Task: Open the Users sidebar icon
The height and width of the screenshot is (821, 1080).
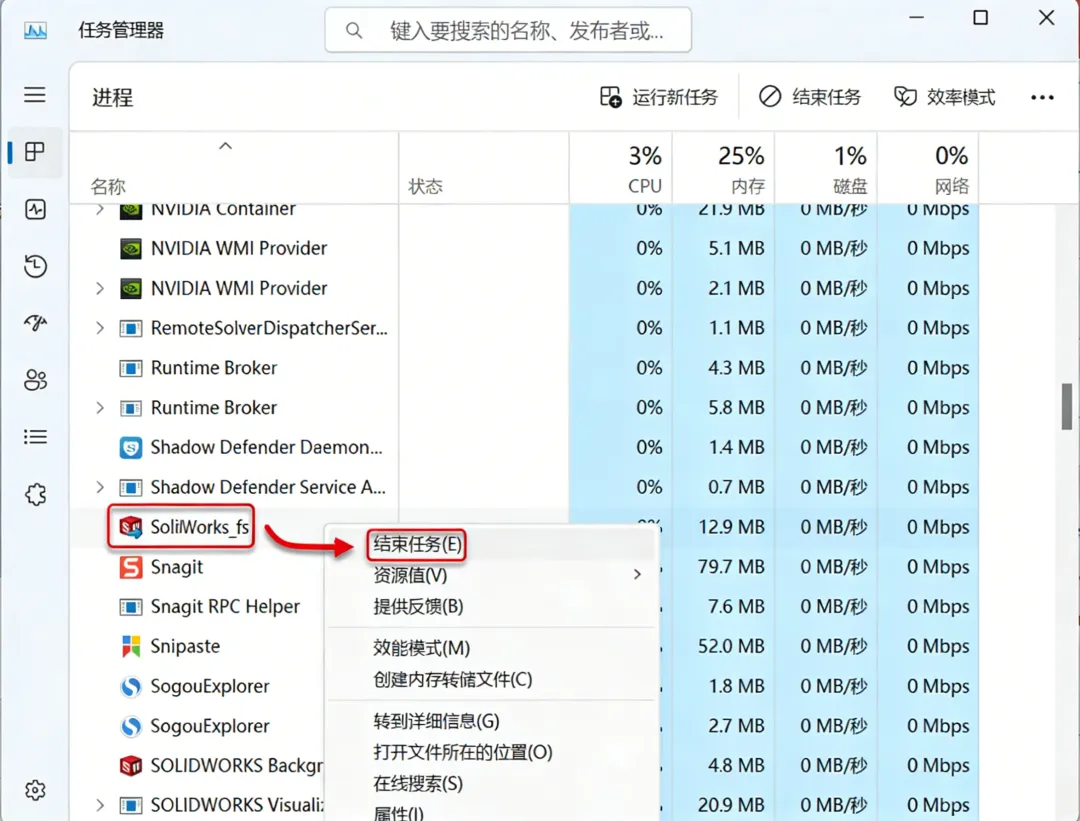Action: point(35,380)
